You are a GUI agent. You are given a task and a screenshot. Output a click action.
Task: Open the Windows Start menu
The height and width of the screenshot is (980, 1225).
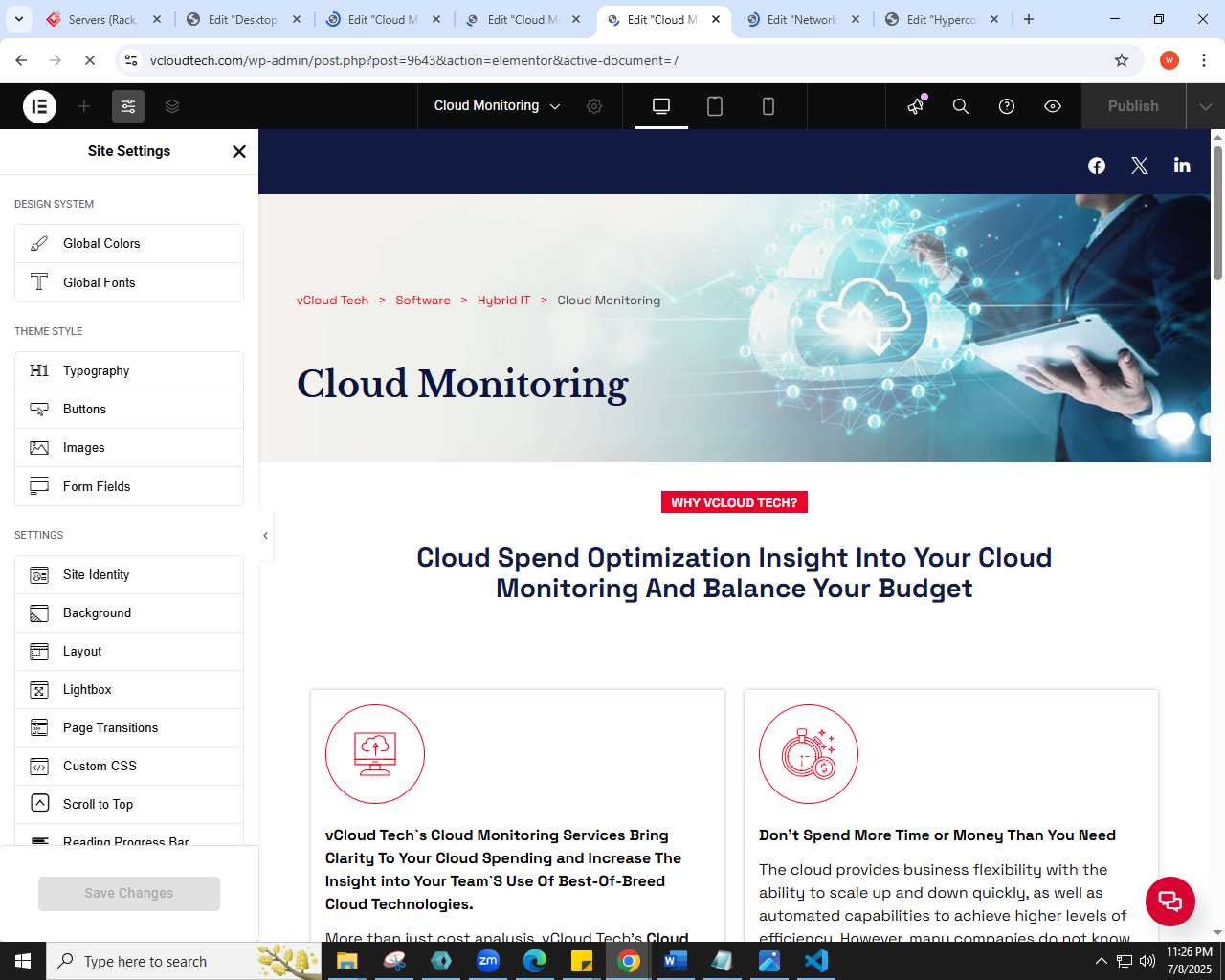23,961
